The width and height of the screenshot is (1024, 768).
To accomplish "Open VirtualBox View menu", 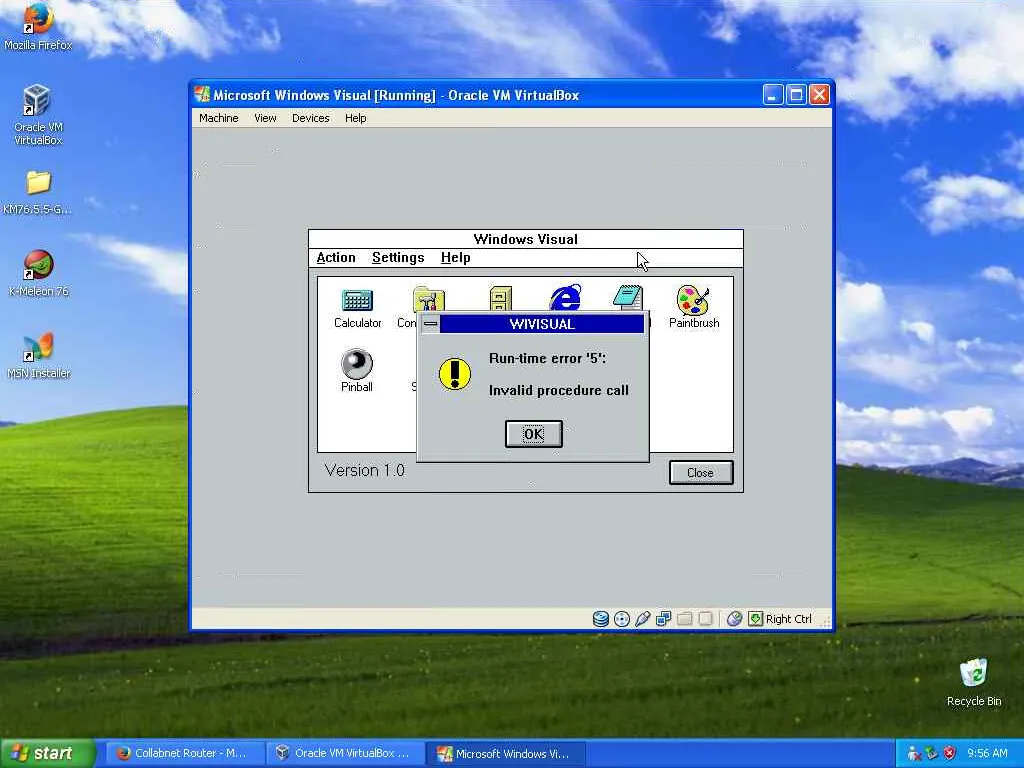I will pos(265,118).
